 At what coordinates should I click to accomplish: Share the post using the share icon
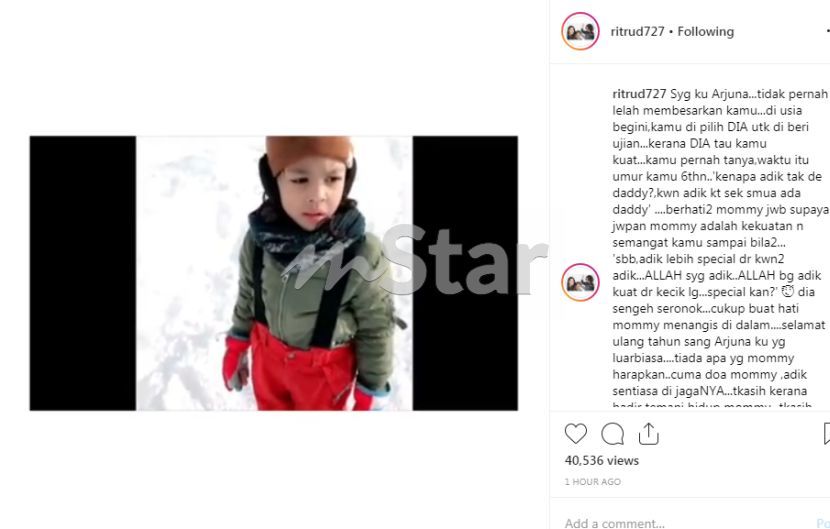[x=648, y=434]
